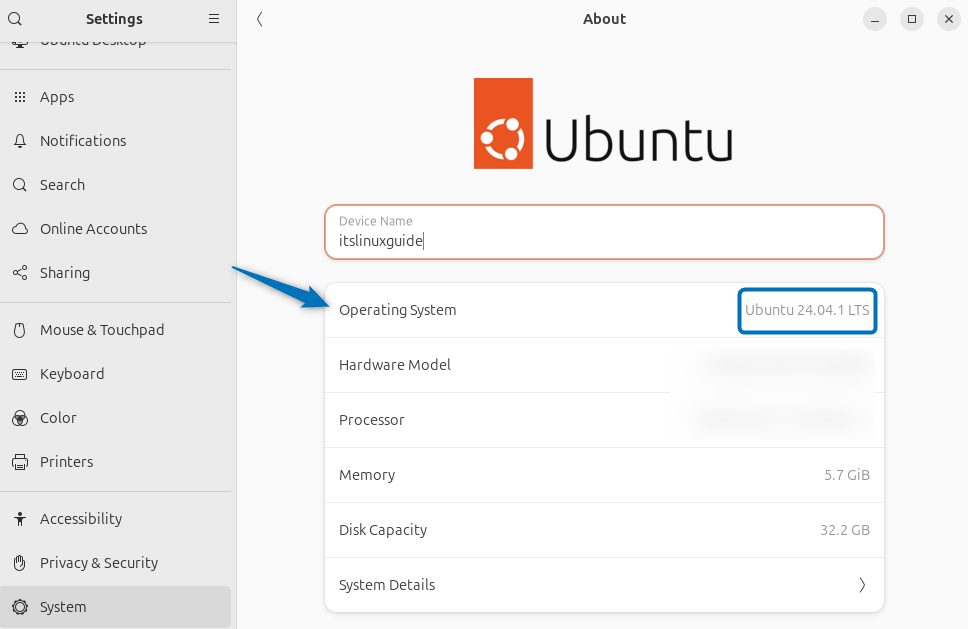Viewport: 968px width, 629px height.
Task: Click the search icon in the header bar
Action: [x=13, y=18]
